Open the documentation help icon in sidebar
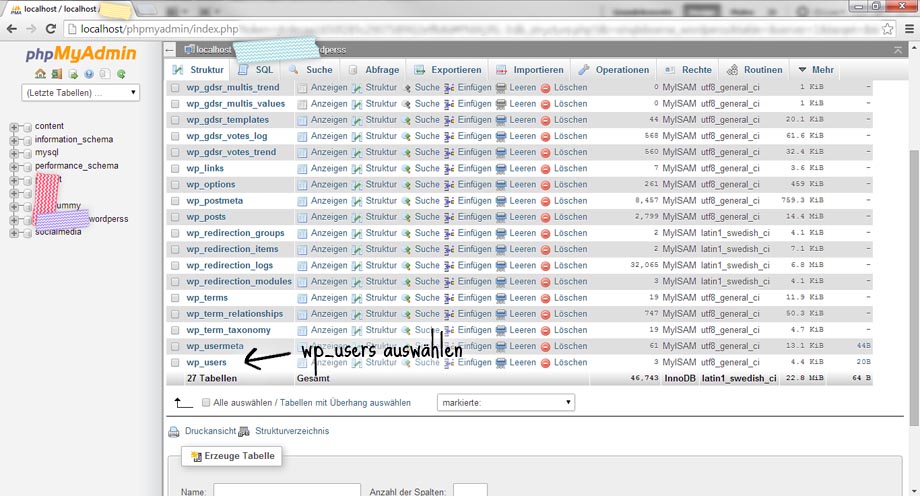The height and width of the screenshot is (496, 920). click(89, 74)
